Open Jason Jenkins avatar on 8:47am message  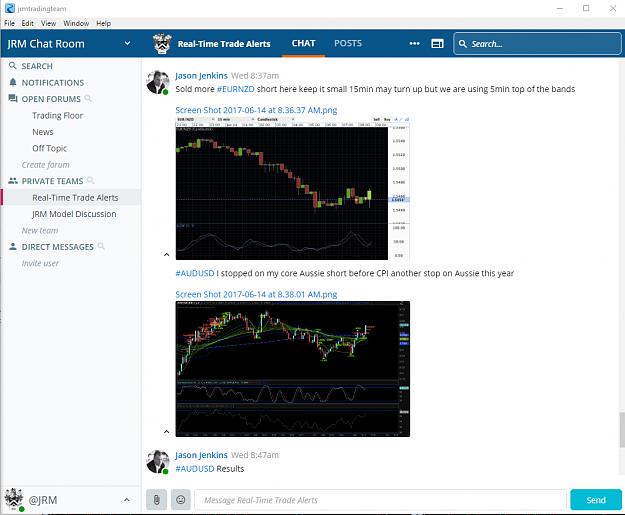pyautogui.click(x=158, y=462)
